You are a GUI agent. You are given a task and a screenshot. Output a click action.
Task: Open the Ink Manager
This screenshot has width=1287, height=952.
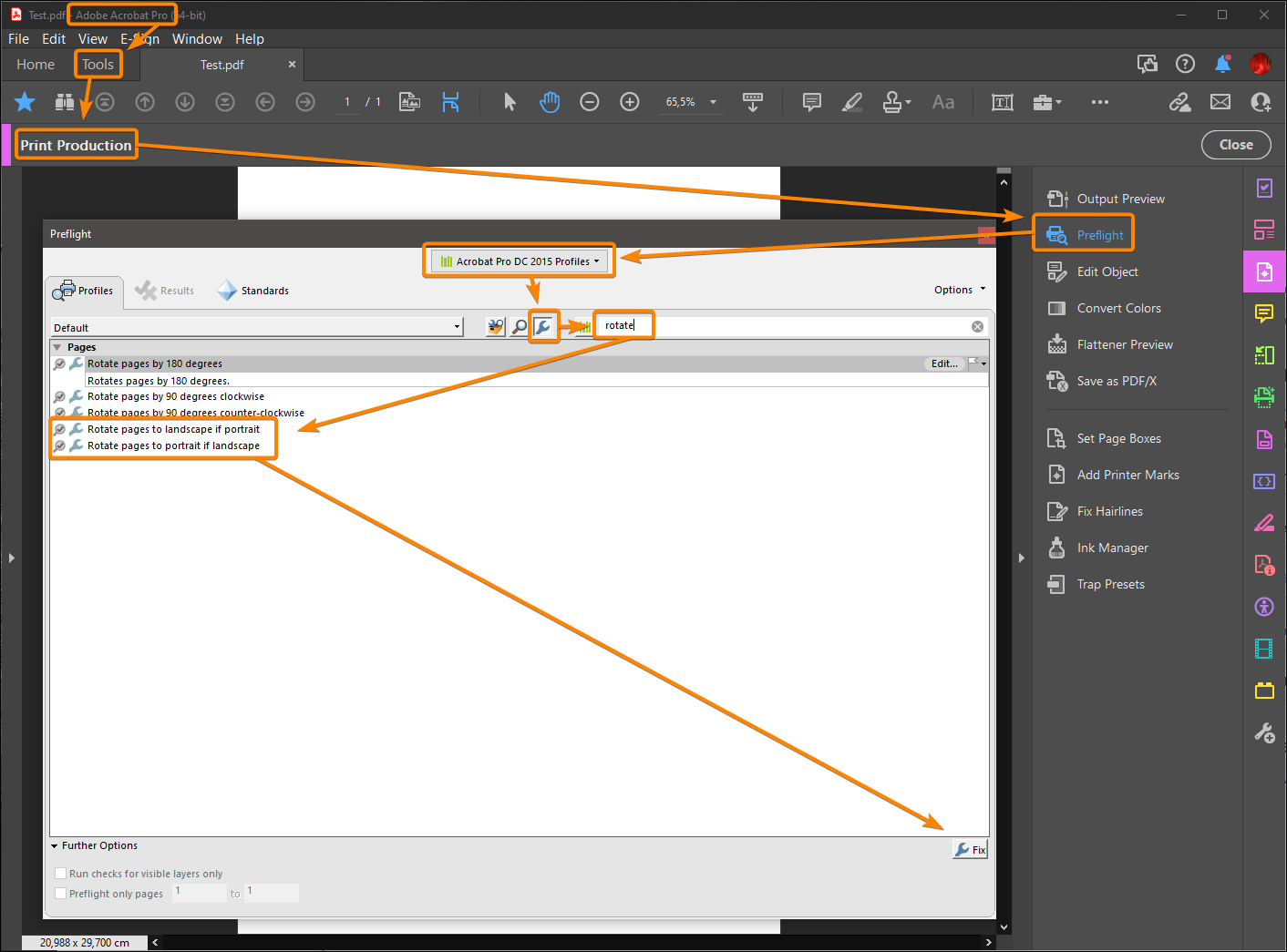click(x=1112, y=548)
